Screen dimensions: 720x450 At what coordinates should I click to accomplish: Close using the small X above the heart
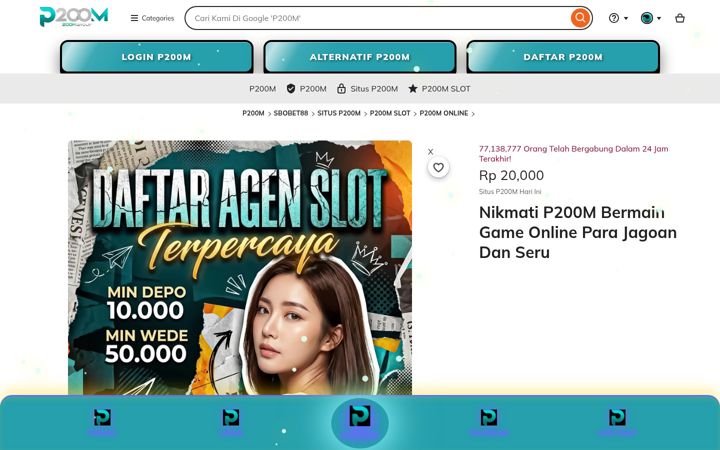(430, 152)
